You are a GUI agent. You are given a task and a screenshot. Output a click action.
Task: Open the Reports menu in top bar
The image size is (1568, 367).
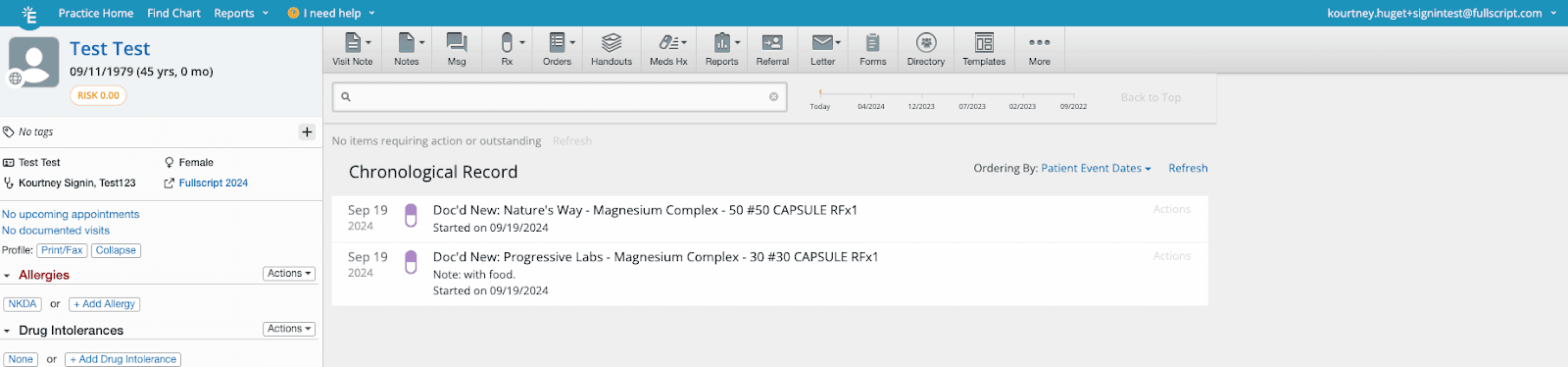pos(241,13)
